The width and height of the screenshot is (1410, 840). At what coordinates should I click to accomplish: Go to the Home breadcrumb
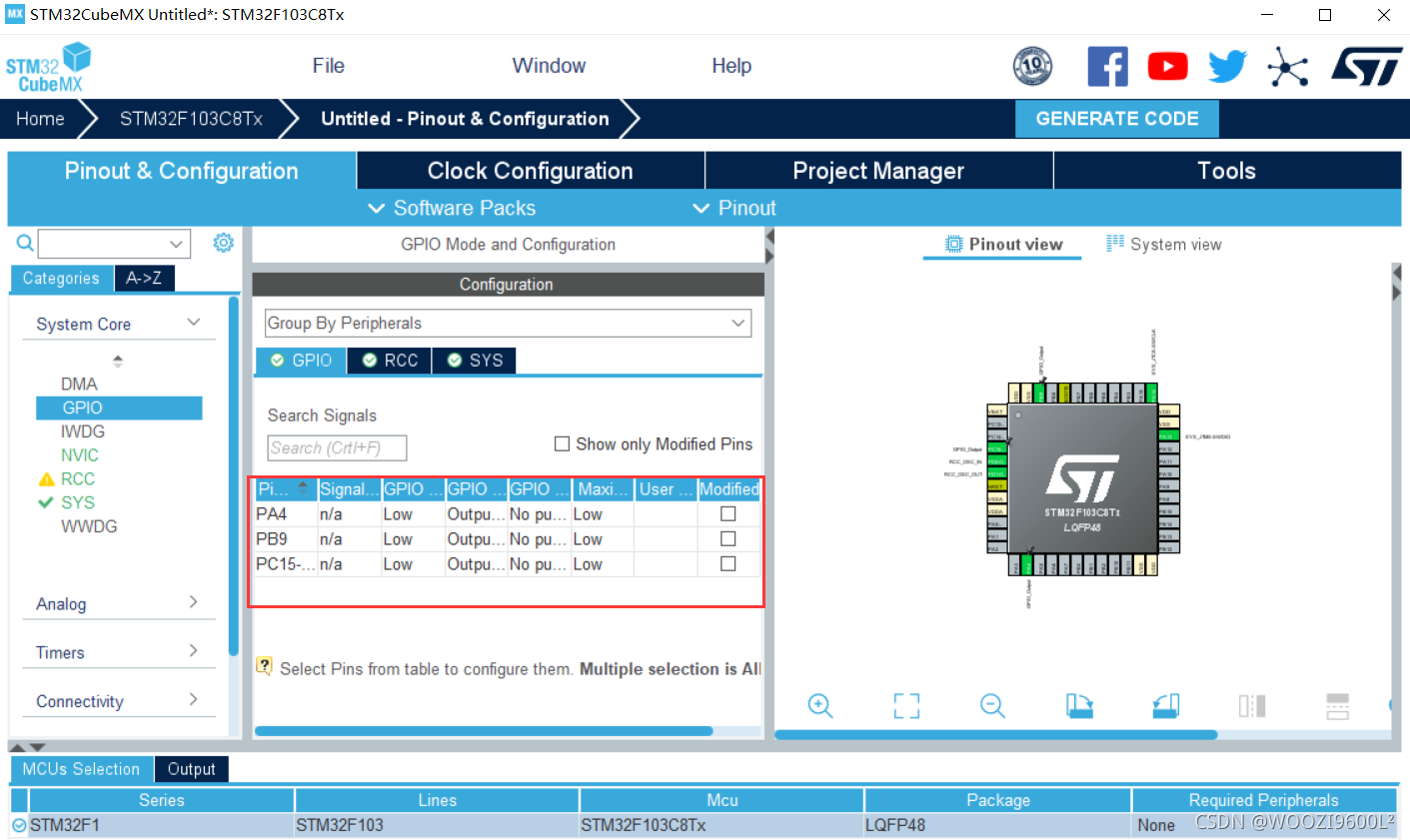[x=40, y=119]
